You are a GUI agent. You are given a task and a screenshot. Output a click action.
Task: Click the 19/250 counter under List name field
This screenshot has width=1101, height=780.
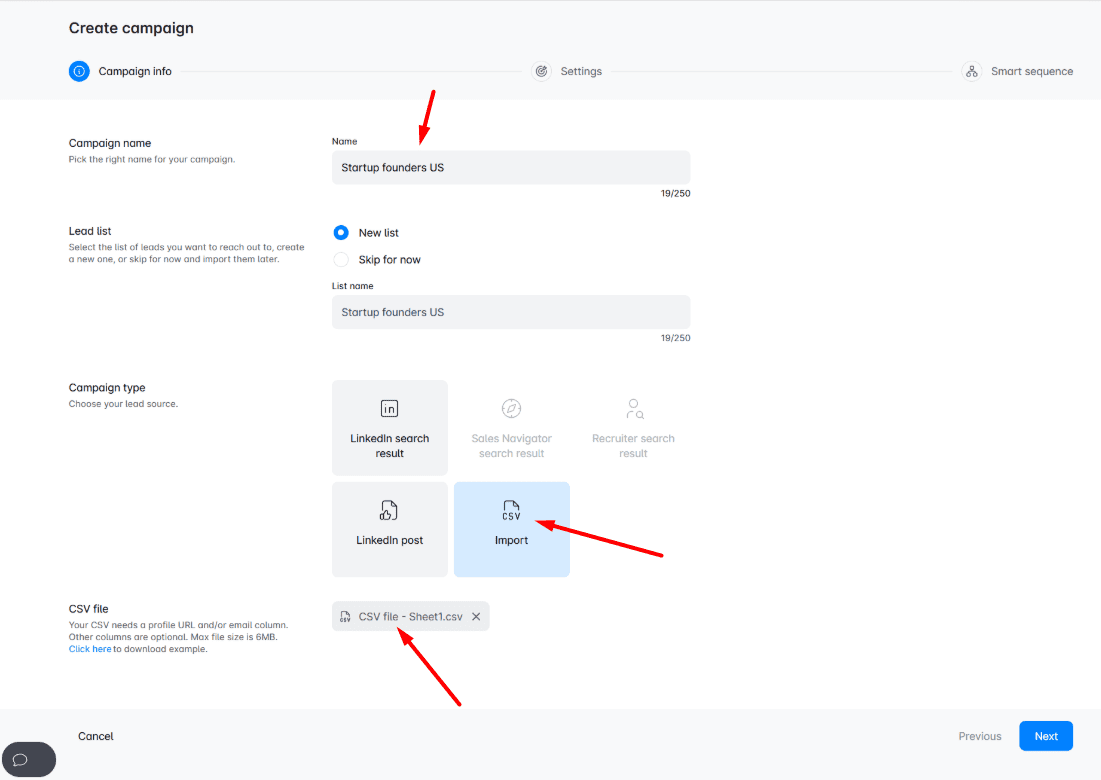[675, 338]
